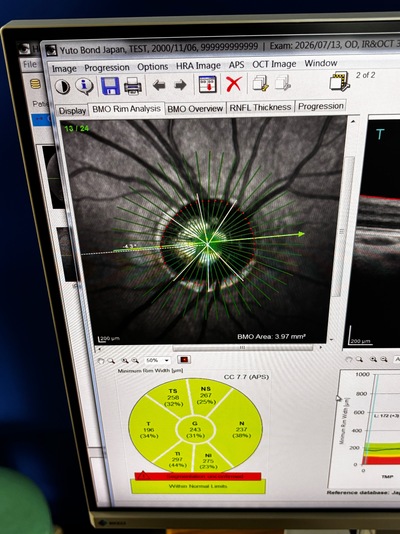Click the NI 275 sector of chart

[x=208, y=460]
